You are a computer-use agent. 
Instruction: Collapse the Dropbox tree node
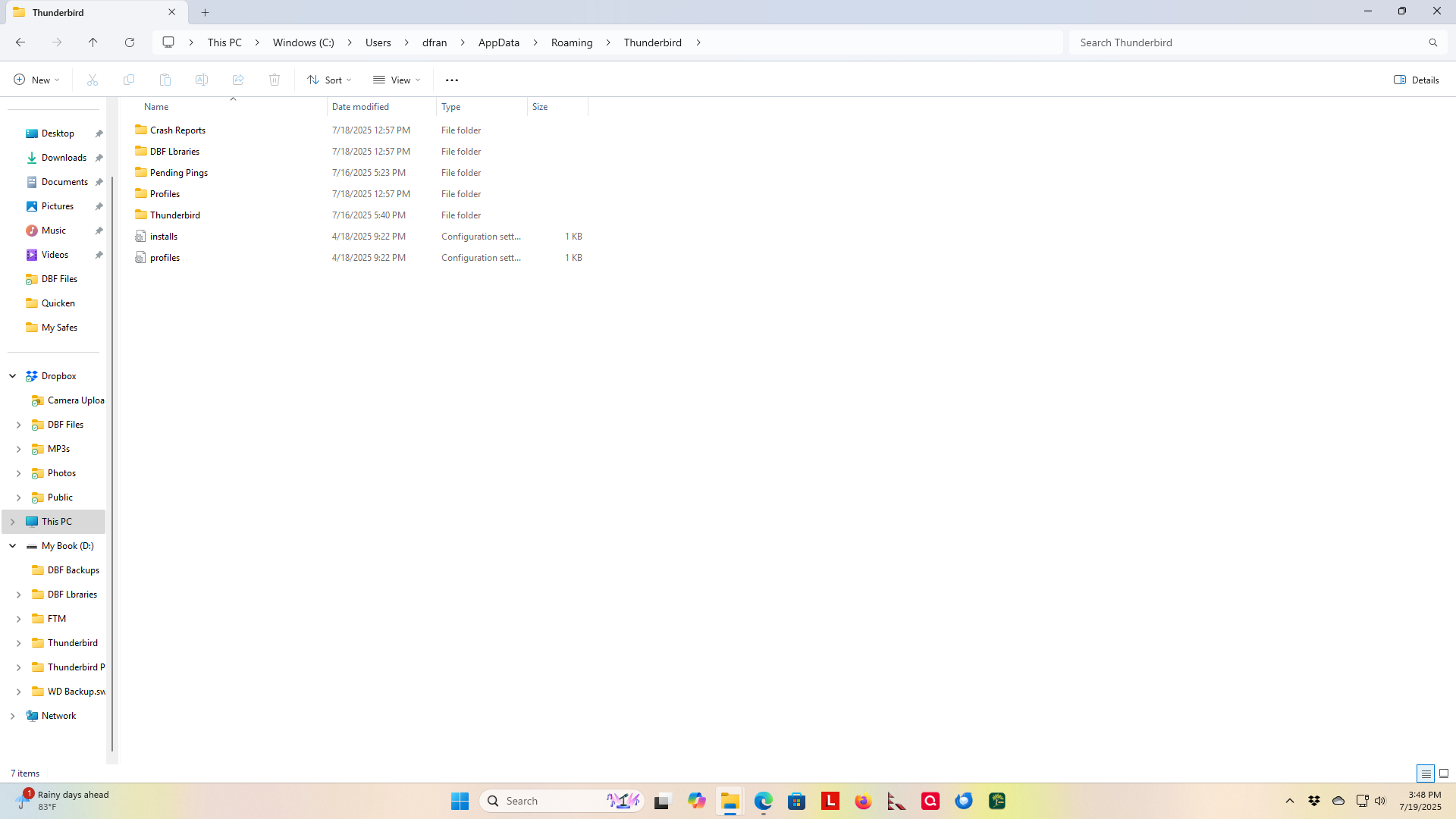click(x=13, y=376)
